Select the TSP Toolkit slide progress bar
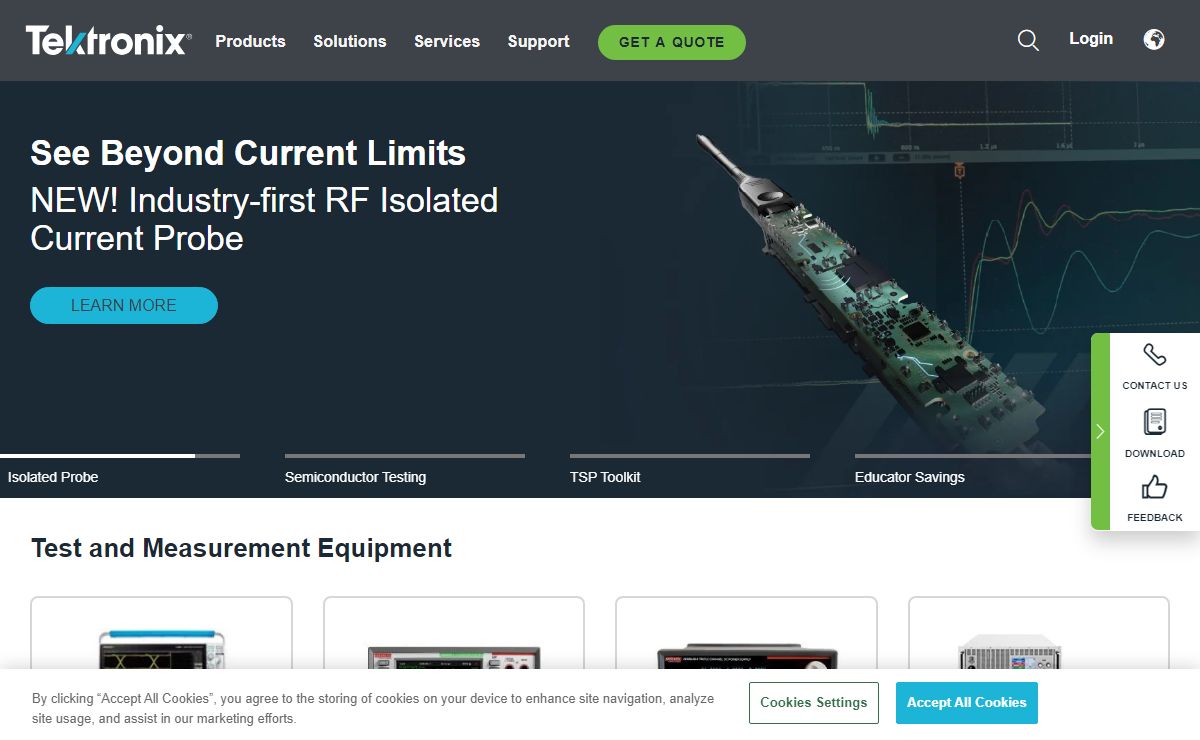This screenshot has width=1200, height=740. (x=689, y=456)
